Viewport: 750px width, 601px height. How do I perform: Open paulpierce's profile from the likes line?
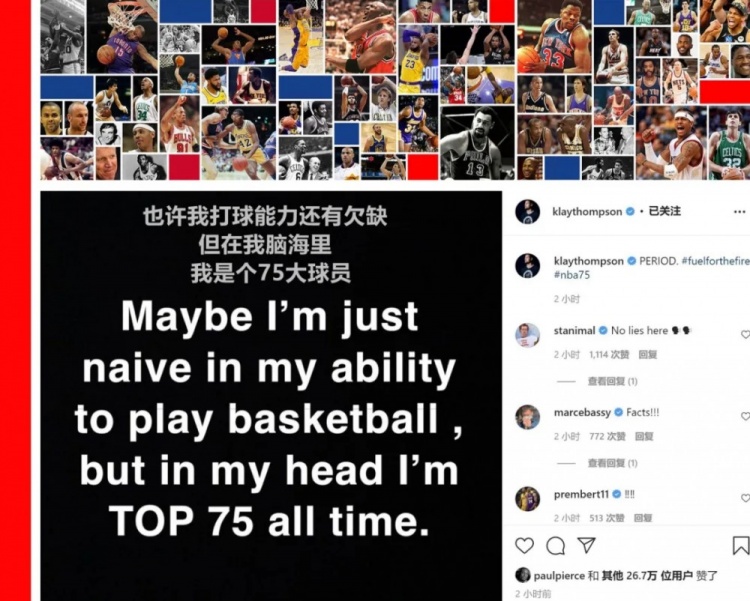point(559,576)
